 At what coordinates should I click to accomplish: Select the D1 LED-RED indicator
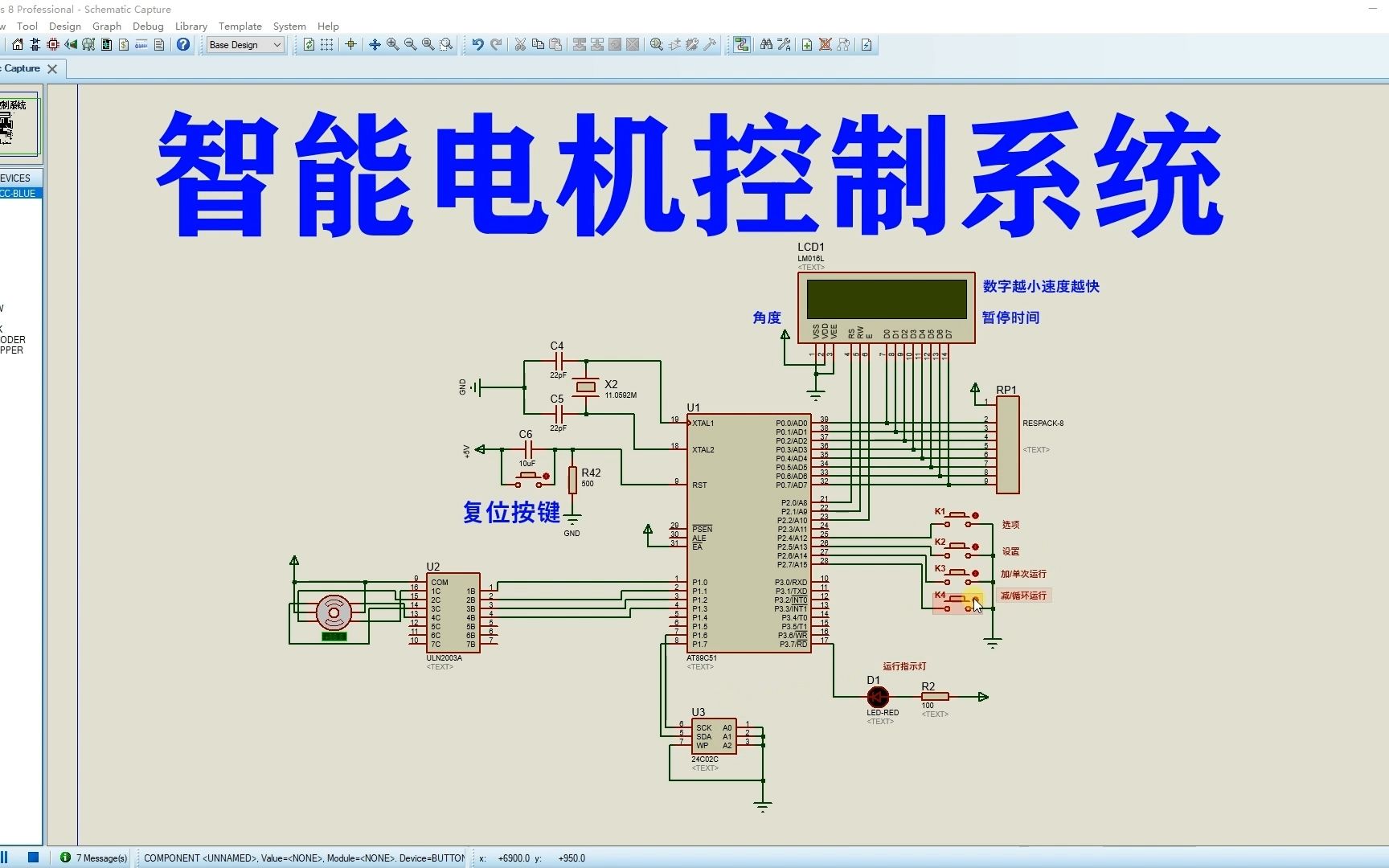(879, 697)
